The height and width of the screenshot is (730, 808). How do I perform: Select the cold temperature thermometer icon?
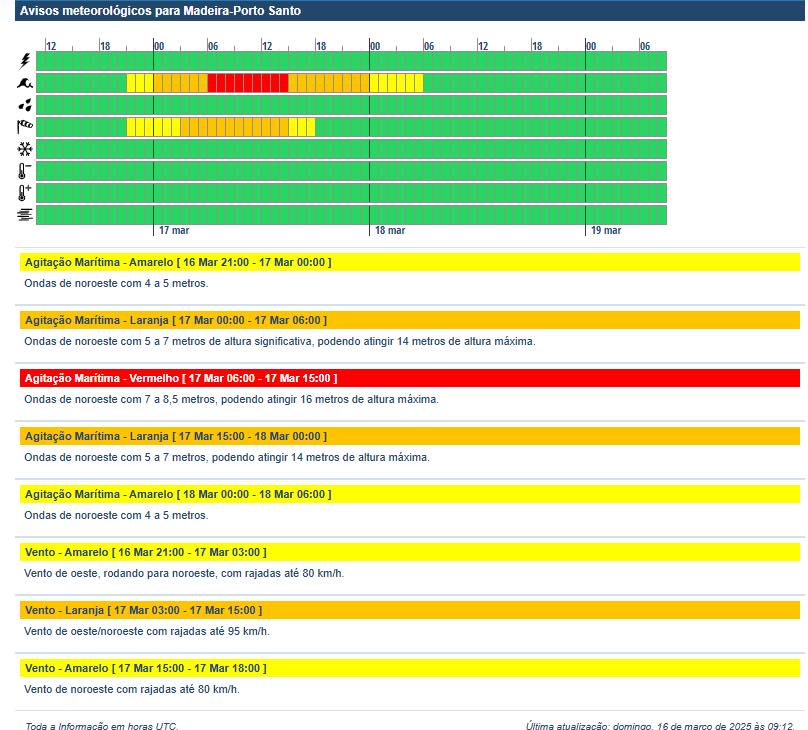pos(25,171)
